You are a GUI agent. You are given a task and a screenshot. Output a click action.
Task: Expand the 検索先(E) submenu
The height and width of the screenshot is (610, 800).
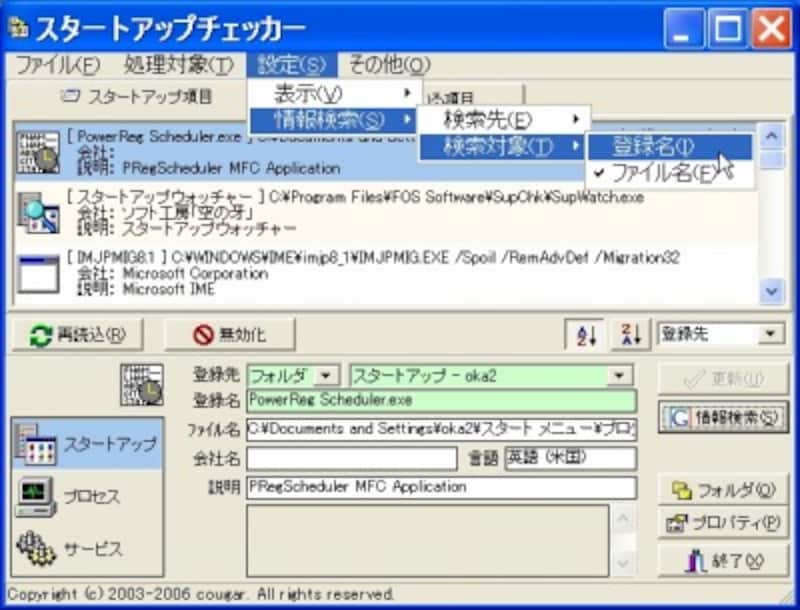(490, 118)
